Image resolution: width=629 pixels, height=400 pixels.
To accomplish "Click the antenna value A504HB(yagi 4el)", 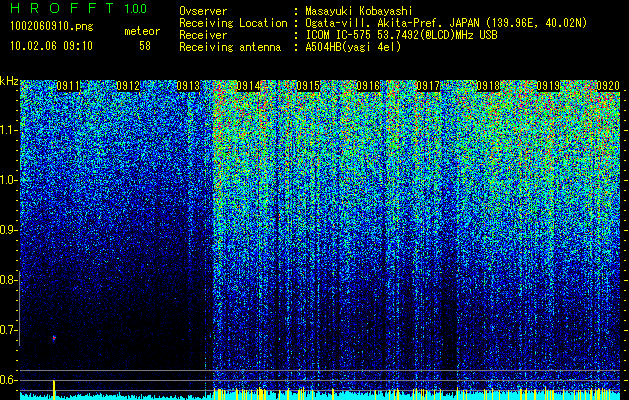I will click(353, 47).
